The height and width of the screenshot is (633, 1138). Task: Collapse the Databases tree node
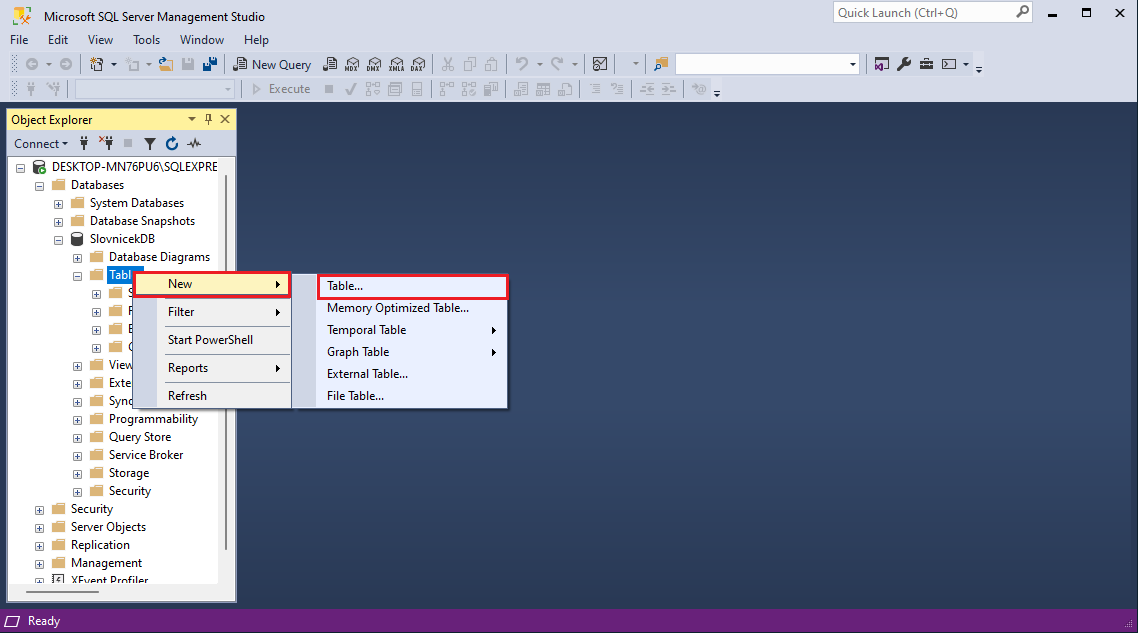[39, 185]
